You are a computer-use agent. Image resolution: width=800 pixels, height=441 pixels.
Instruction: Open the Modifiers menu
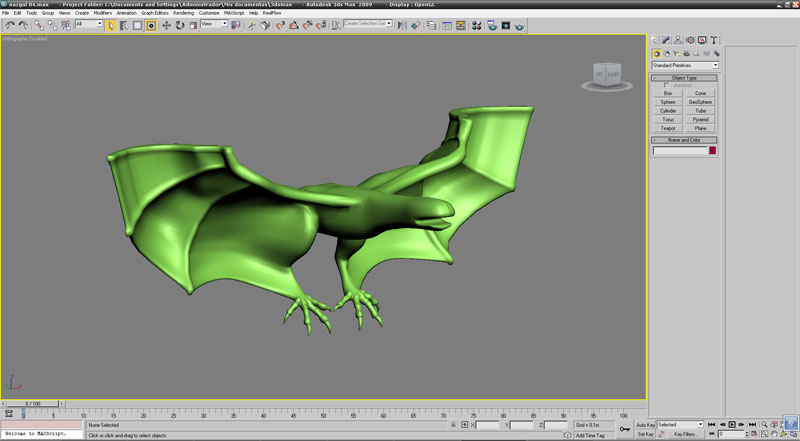pos(103,13)
